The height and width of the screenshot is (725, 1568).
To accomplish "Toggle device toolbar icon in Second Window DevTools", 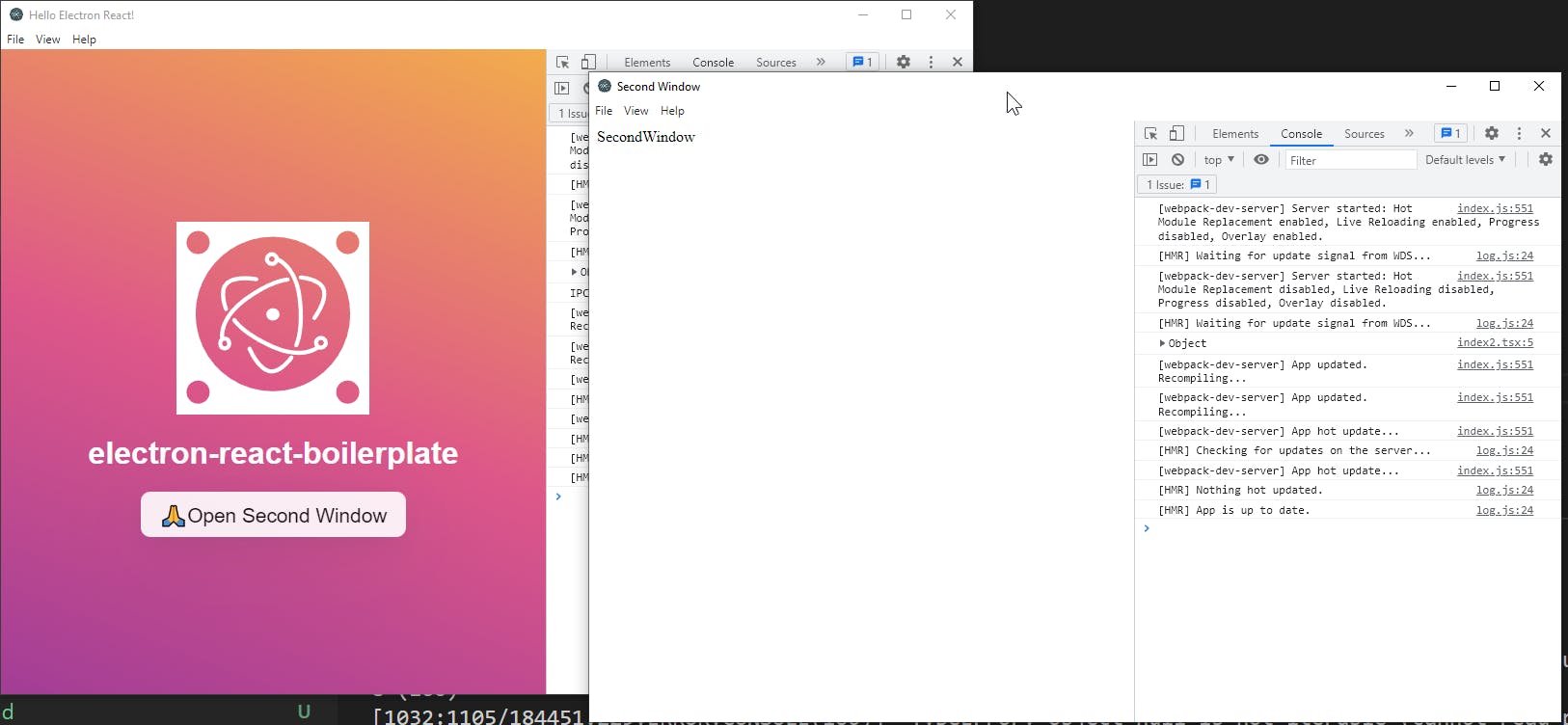I will pos(1176,134).
